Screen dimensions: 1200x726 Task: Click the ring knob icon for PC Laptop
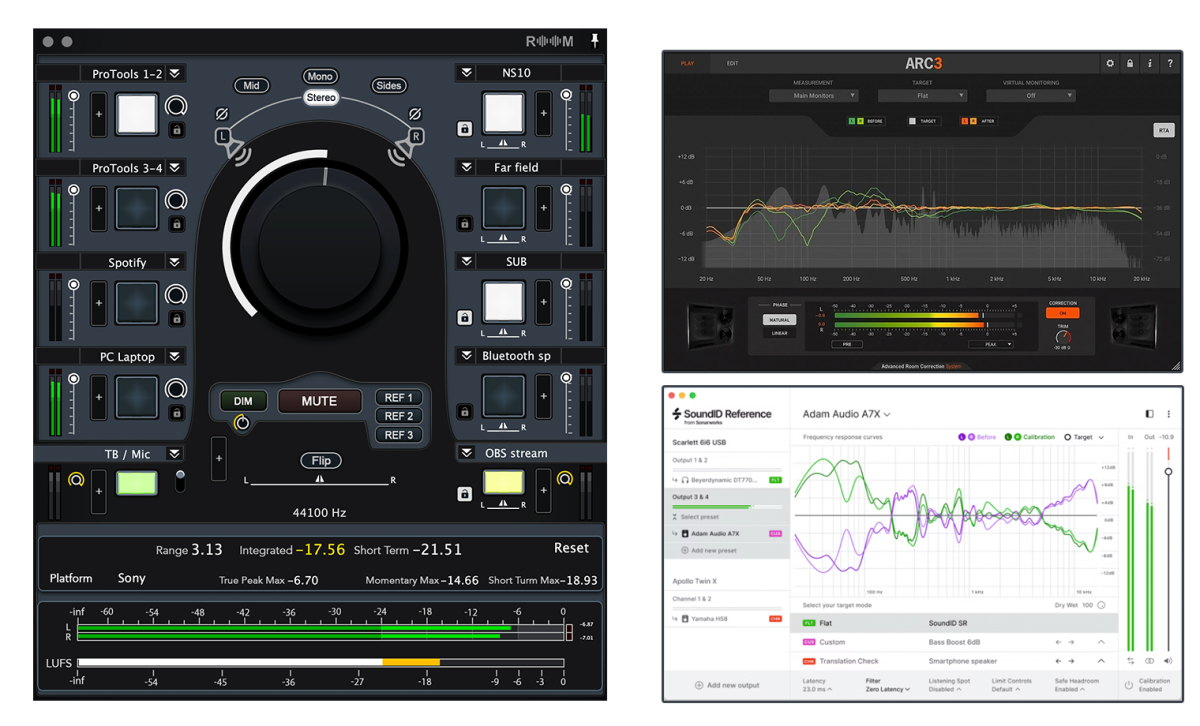pyautogui.click(x=176, y=389)
